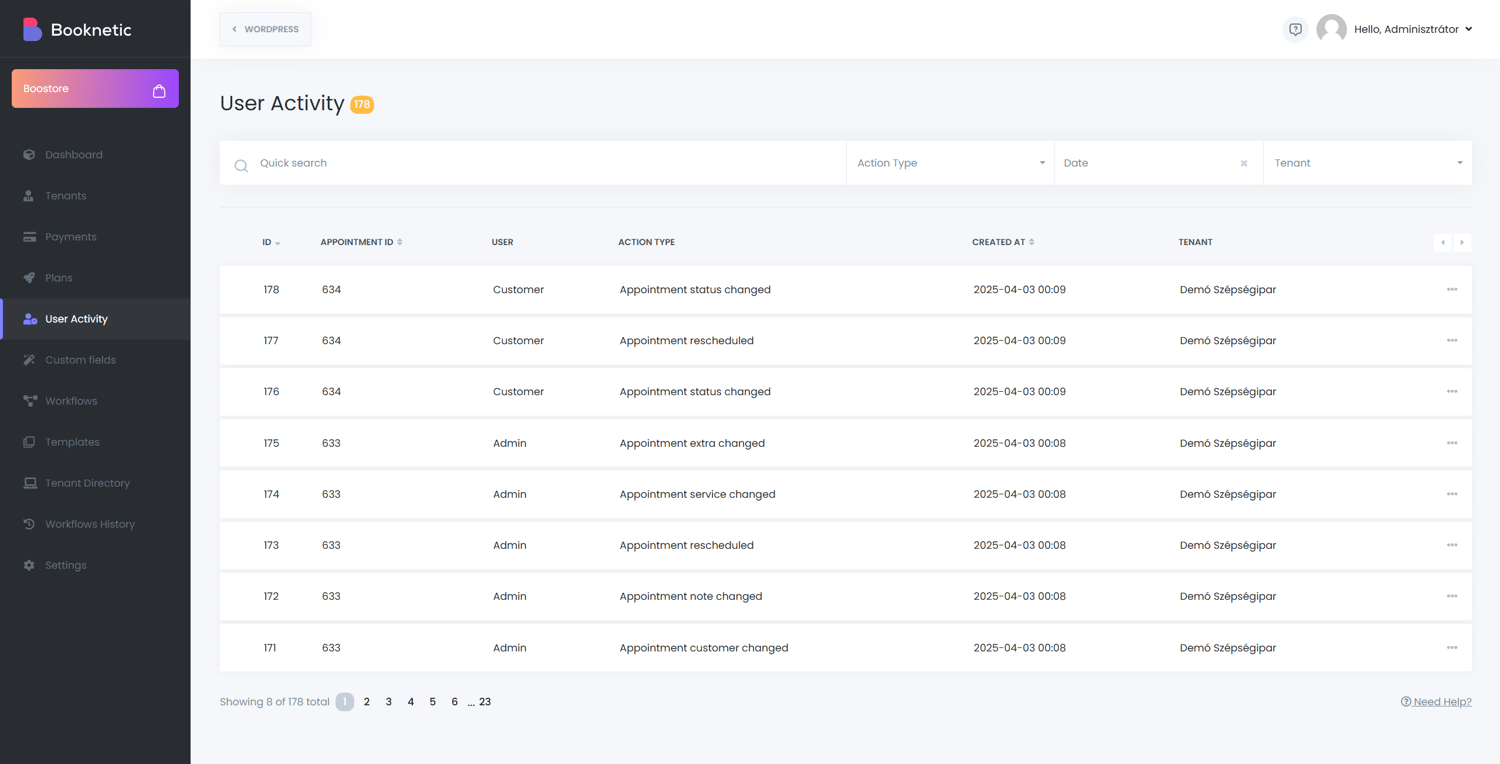Click the administrator avatar picture
The image size is (1500, 764).
coord(1331,29)
